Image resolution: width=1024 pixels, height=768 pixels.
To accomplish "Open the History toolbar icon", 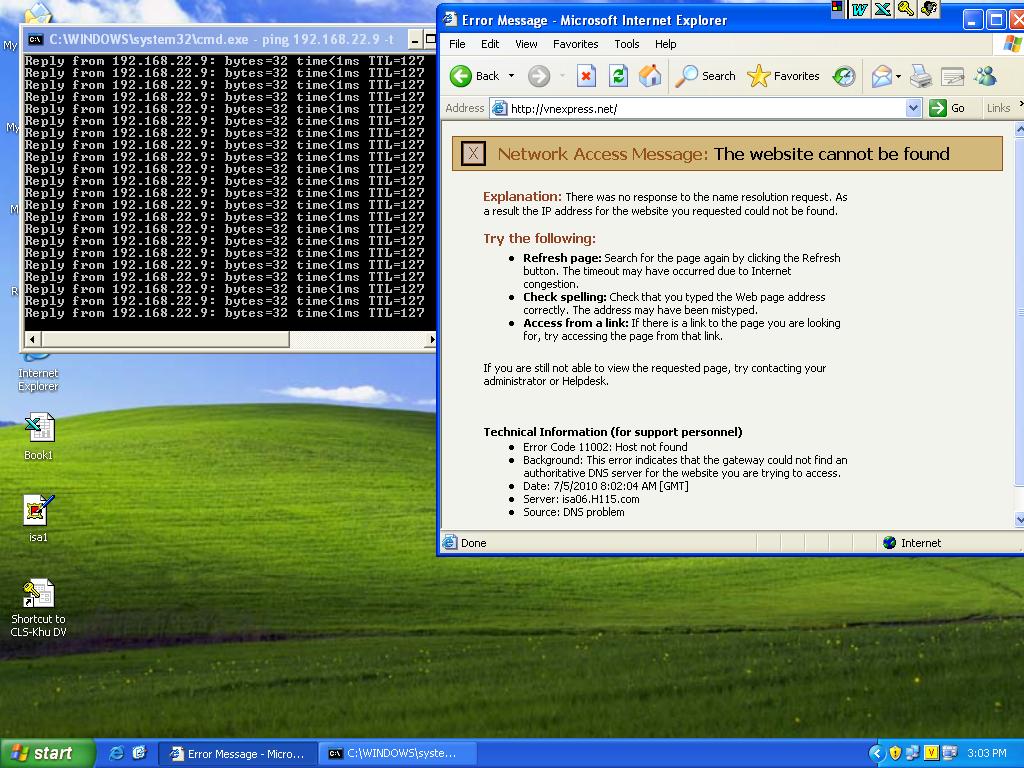I will tap(844, 76).
